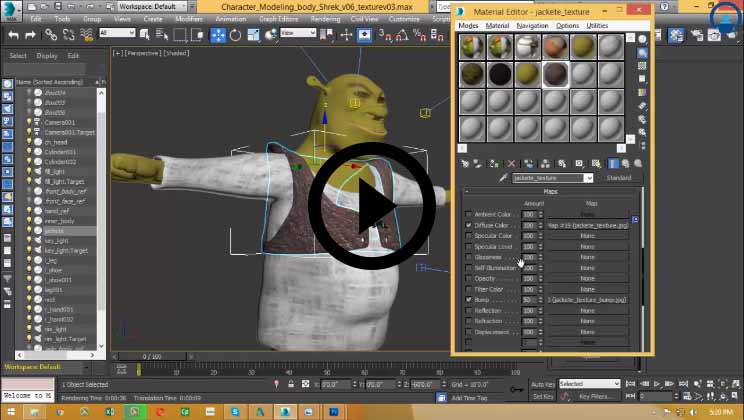Click the Standard material type button

pyautogui.click(x=620, y=178)
